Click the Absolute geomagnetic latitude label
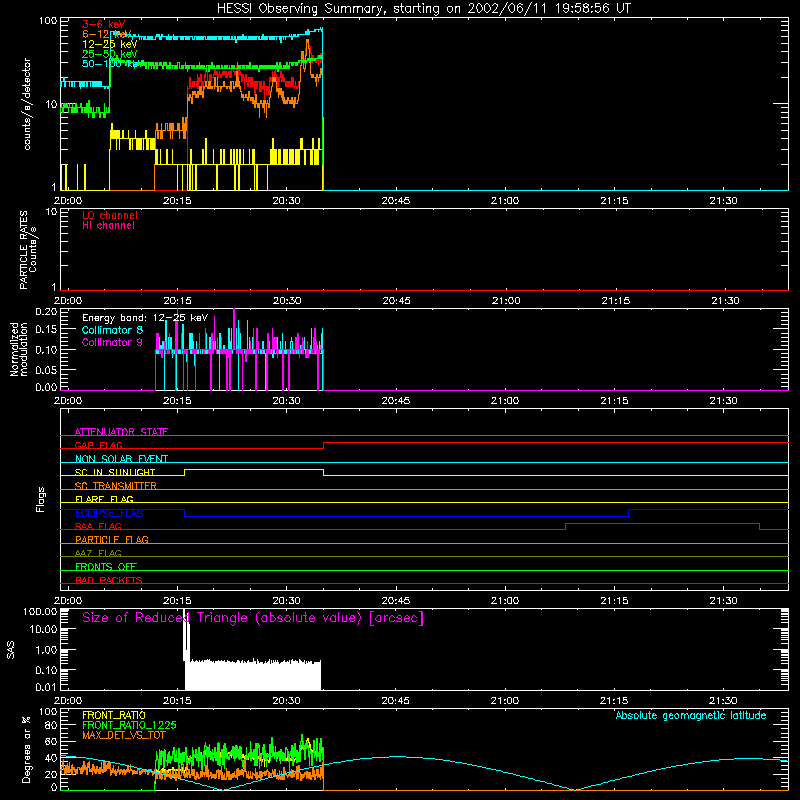Screen dimensions: 800x800 (691, 715)
